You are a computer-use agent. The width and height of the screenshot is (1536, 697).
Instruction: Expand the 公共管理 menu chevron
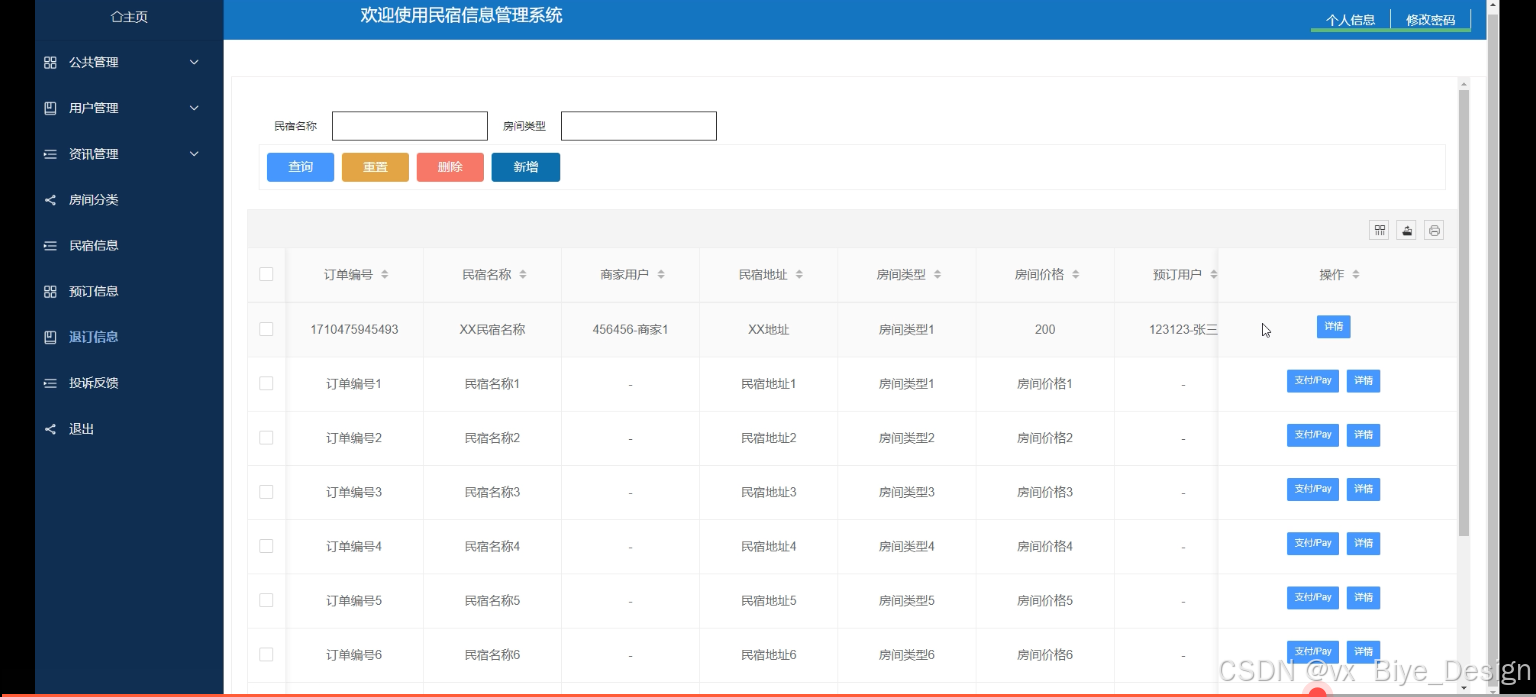tap(194, 62)
